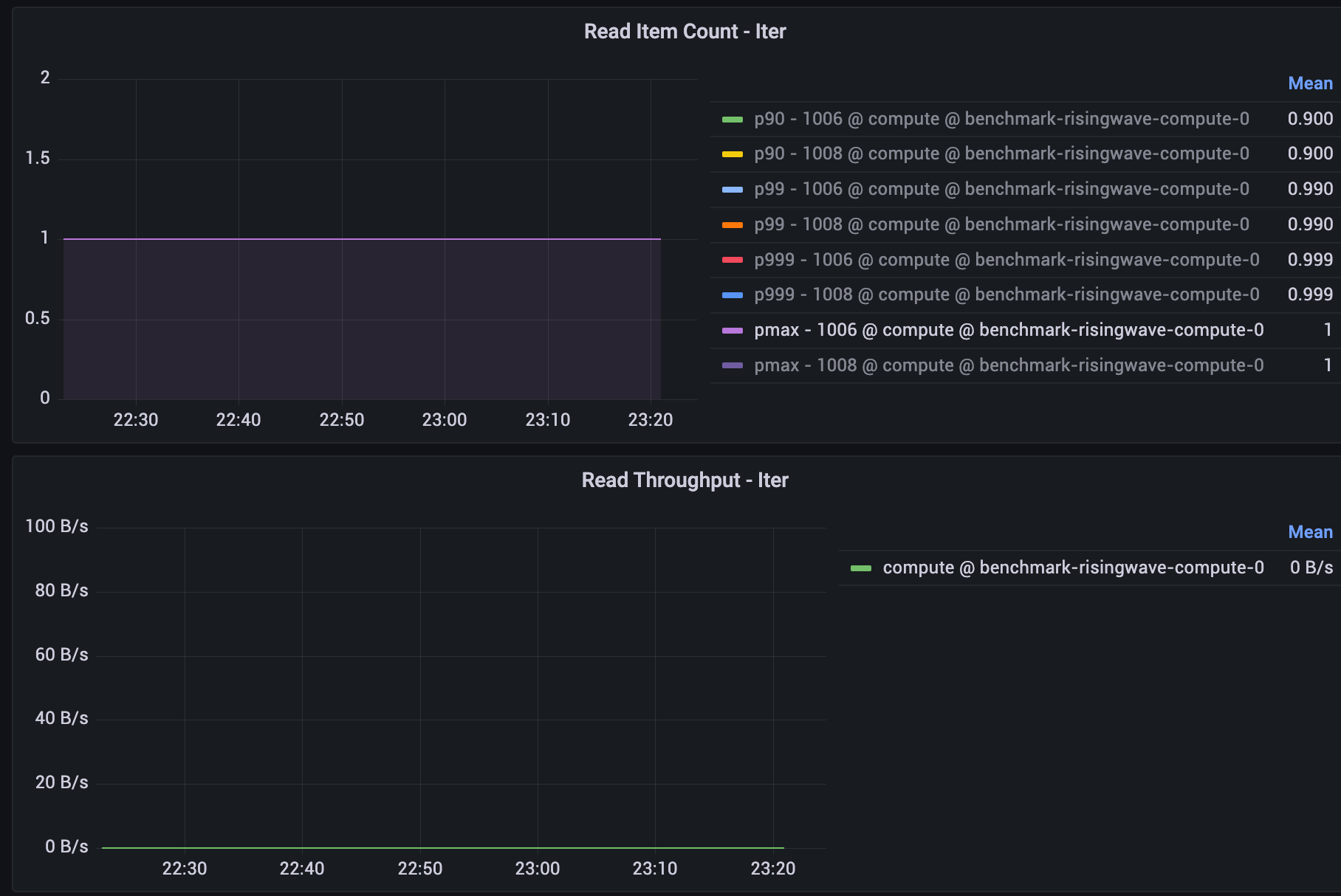1341x896 pixels.
Task: Click the green compute legend icon under Read Throughput
Action: [x=862, y=568]
